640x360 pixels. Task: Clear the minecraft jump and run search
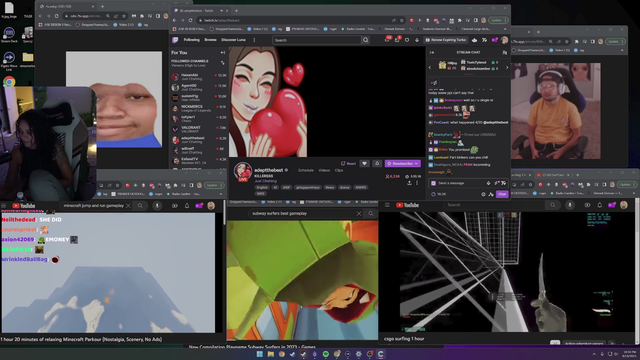128,206
